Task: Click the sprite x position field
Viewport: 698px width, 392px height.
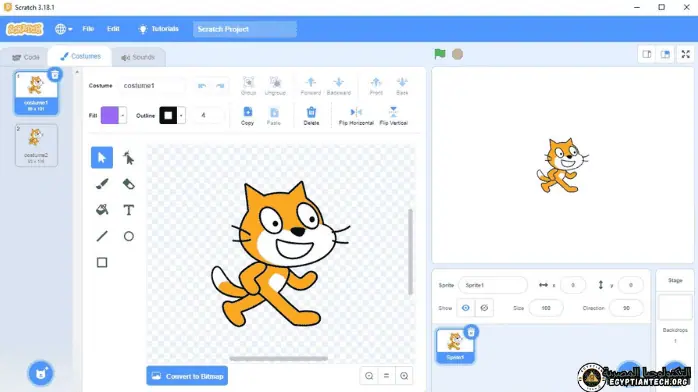Action: click(573, 285)
